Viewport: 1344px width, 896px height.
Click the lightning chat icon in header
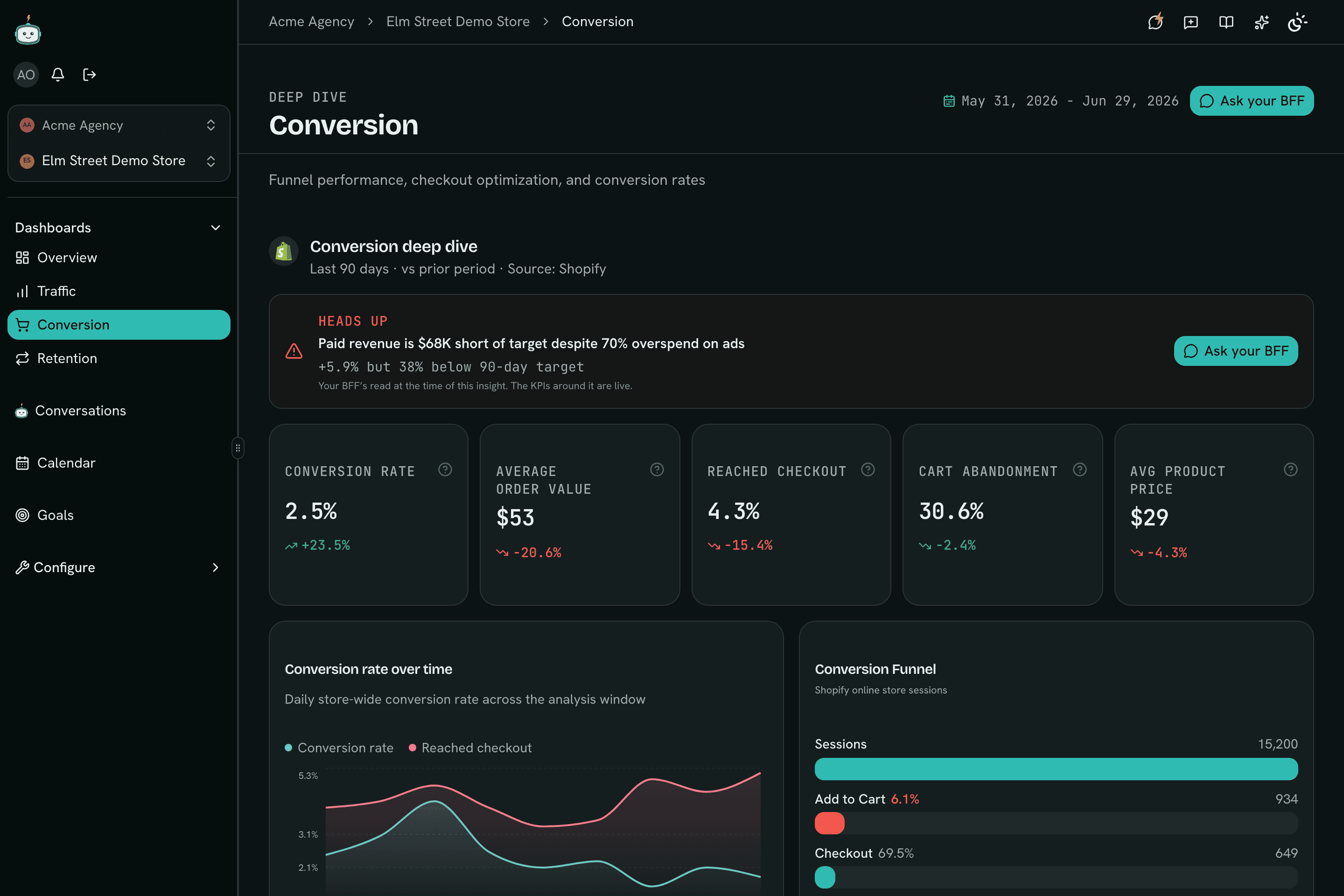click(1155, 22)
